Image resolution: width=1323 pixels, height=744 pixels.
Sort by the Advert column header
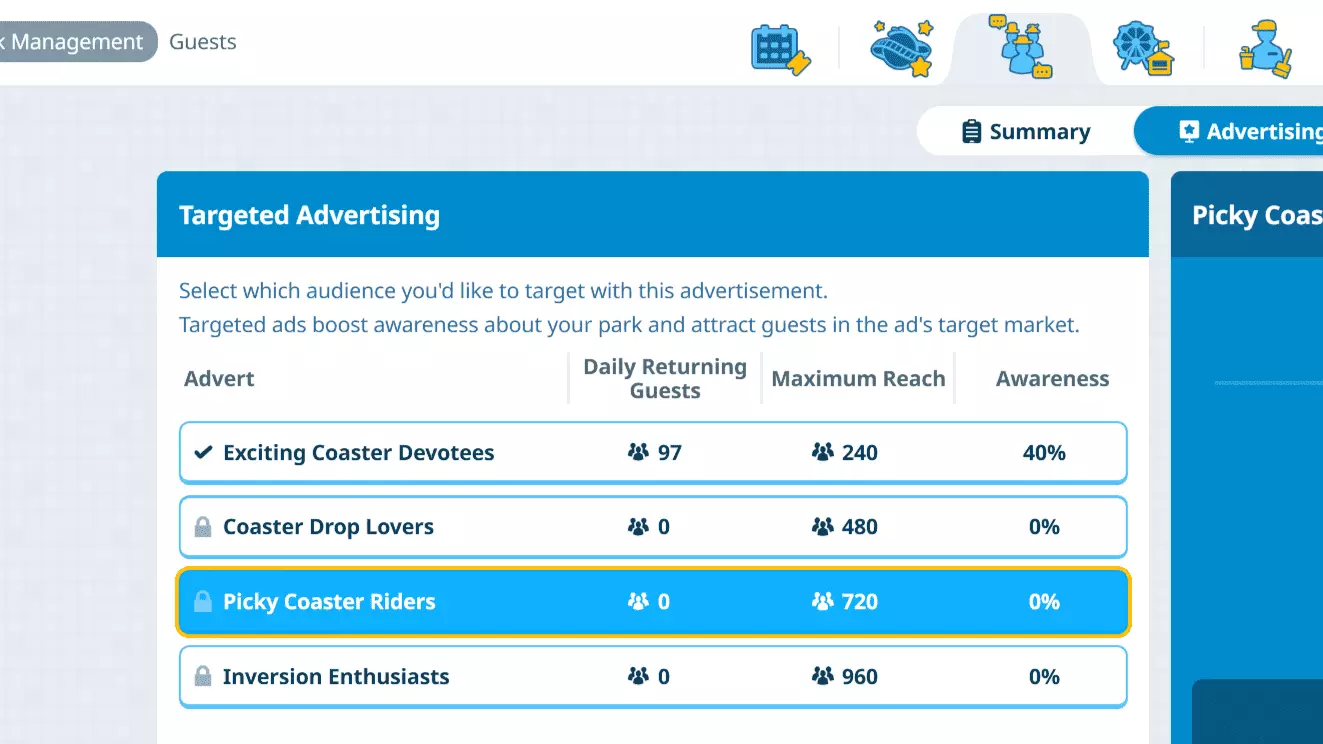point(219,379)
